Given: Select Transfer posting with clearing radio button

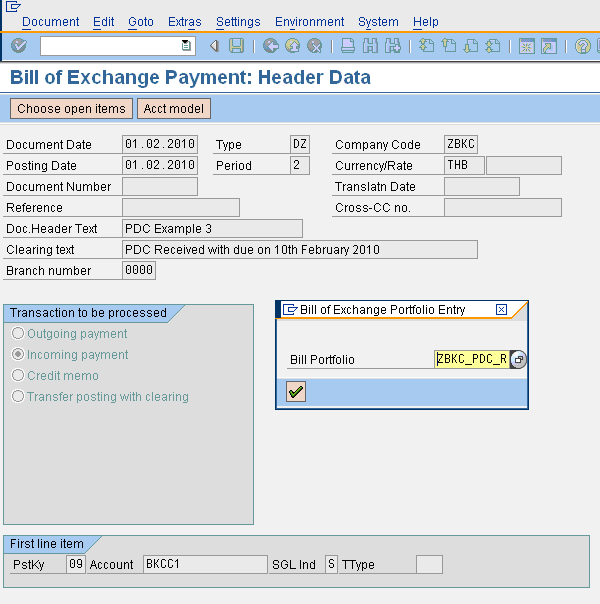Looking at the screenshot, I should 18,396.
